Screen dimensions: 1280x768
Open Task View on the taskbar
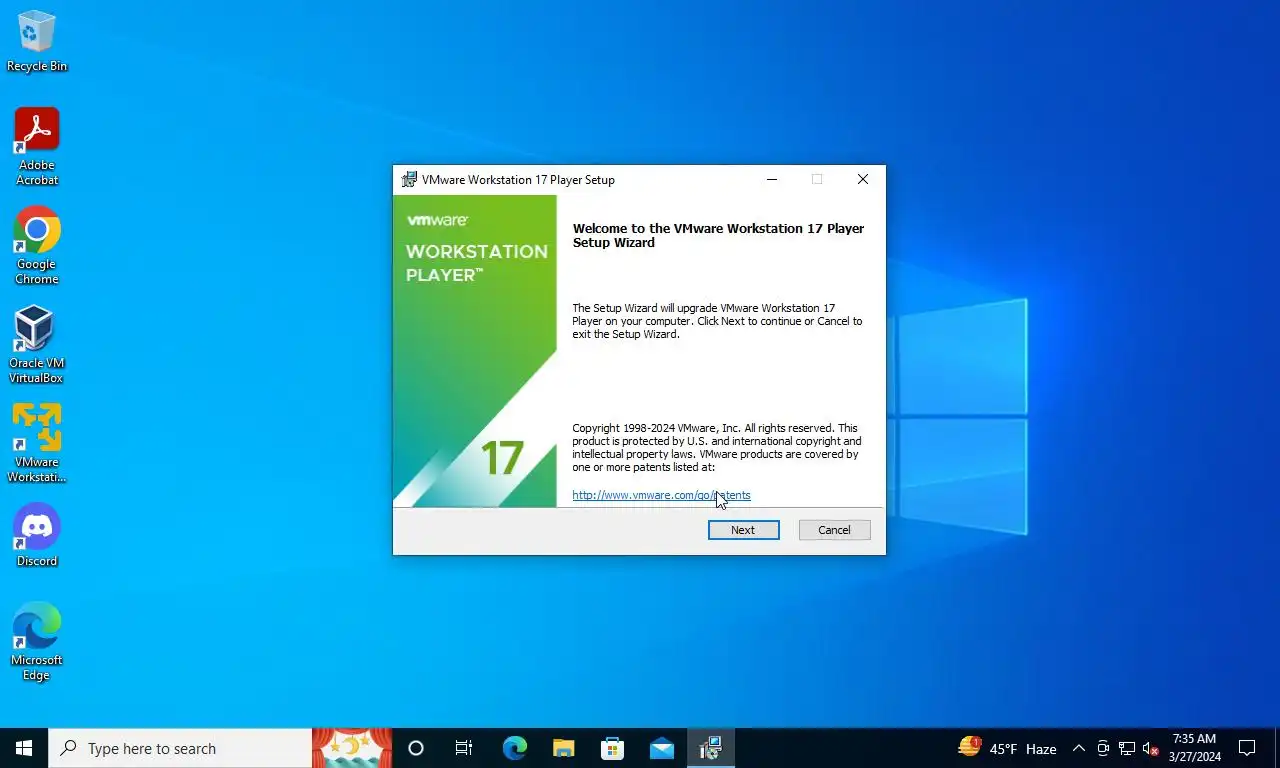click(464, 748)
